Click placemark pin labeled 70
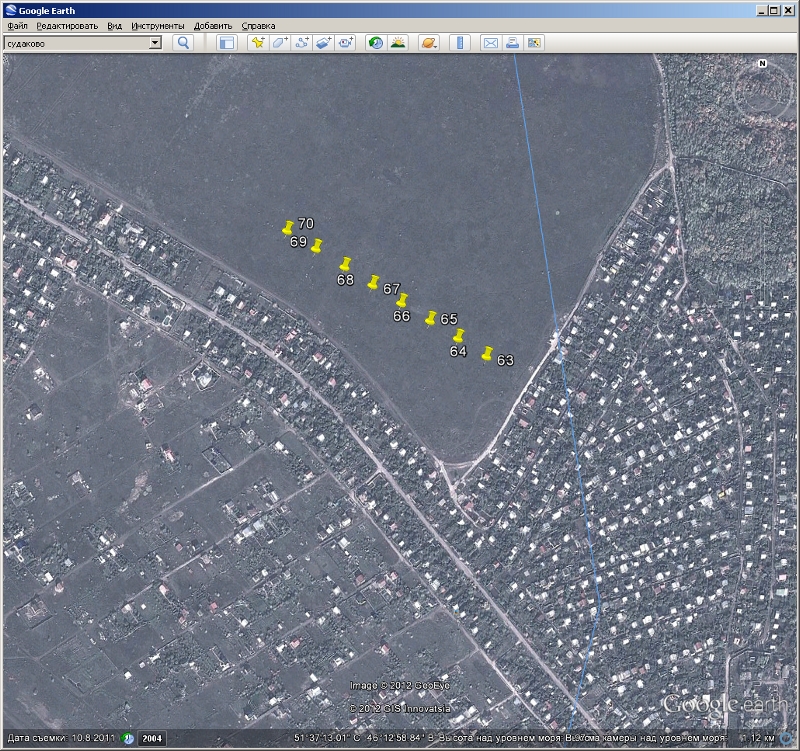The image size is (800, 751). click(x=287, y=228)
